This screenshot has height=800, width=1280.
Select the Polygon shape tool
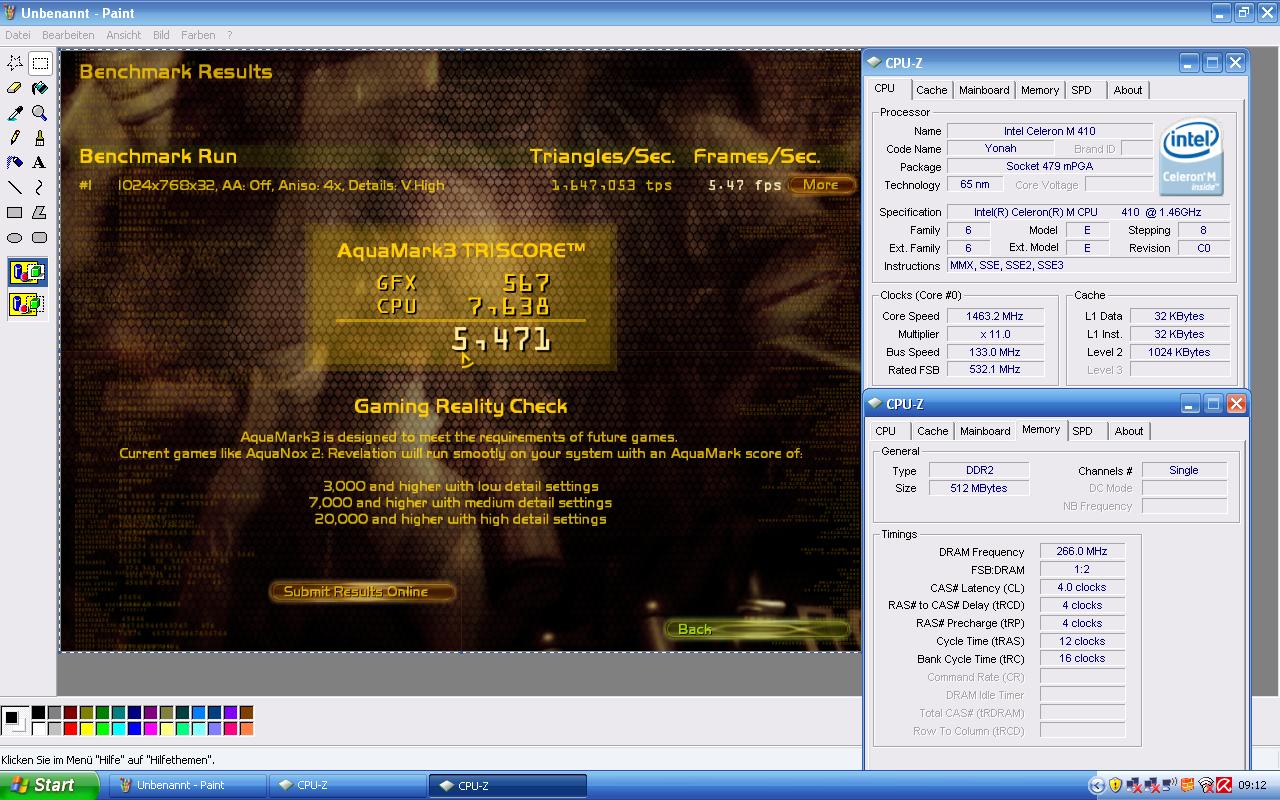click(40, 213)
